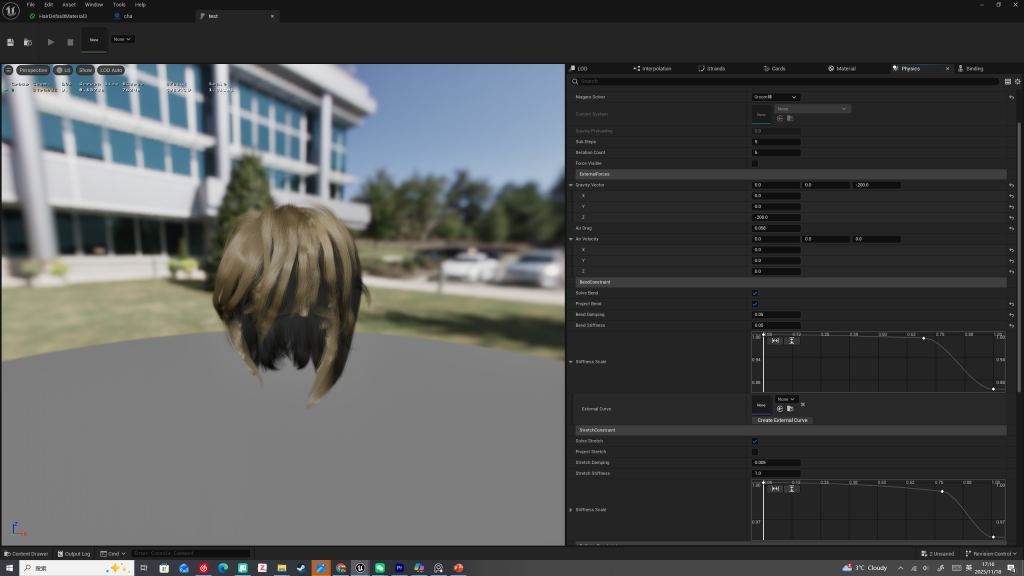Open the Revision Control dropdown
This screenshot has height=576, width=1024.
[x=992, y=553]
